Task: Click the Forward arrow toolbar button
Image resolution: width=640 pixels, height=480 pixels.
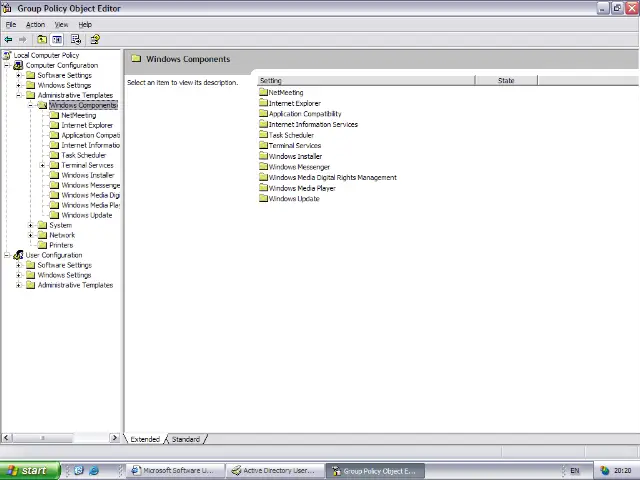Action: (x=22, y=40)
